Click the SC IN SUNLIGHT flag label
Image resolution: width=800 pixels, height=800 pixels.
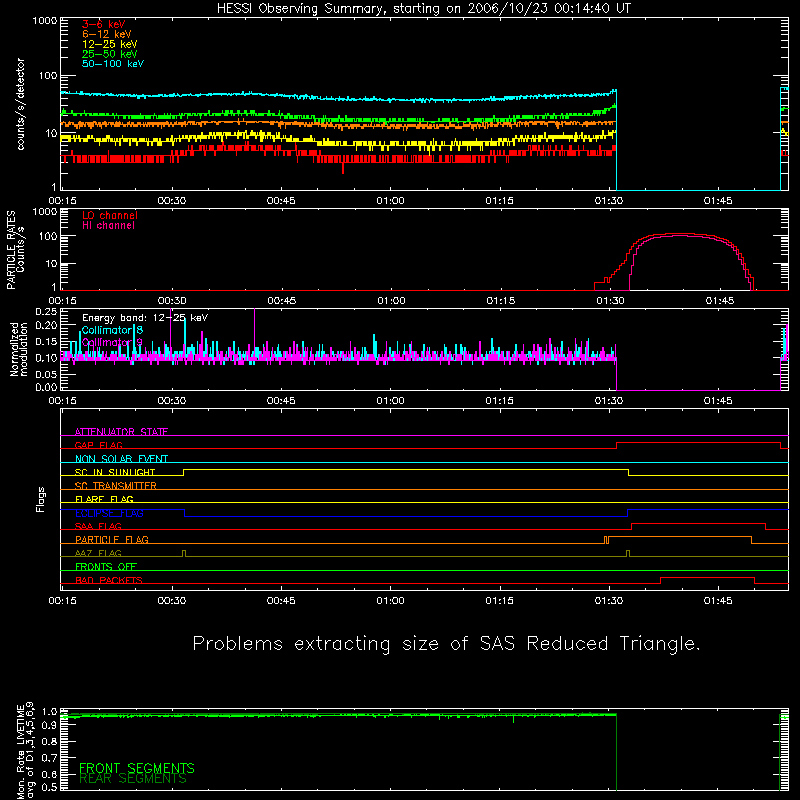point(115,472)
